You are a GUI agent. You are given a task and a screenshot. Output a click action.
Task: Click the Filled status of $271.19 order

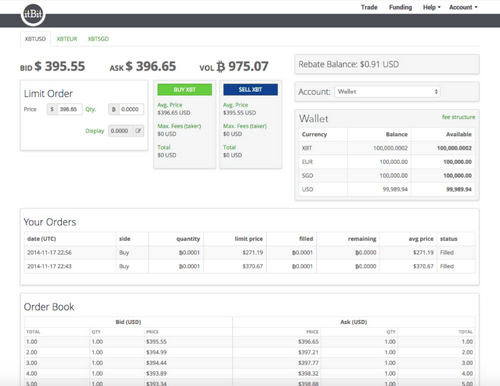pyautogui.click(x=447, y=252)
